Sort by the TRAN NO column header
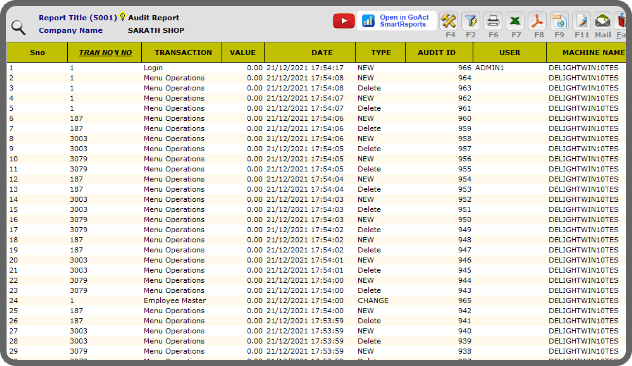Viewport: 632px width, 366px height. pos(105,52)
